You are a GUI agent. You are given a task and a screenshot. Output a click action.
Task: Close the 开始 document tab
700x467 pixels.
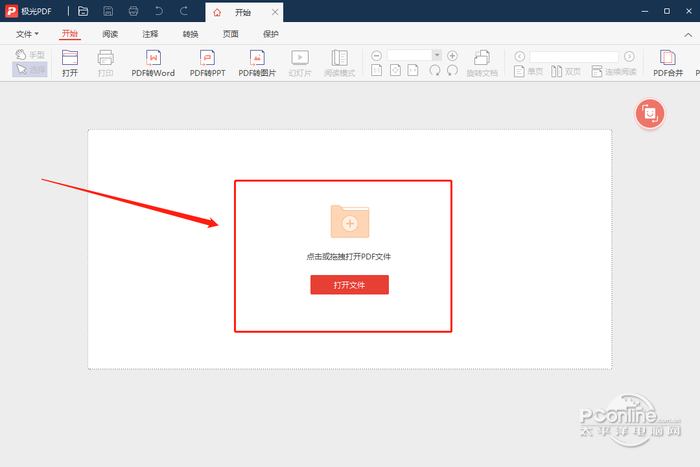click(x=275, y=12)
